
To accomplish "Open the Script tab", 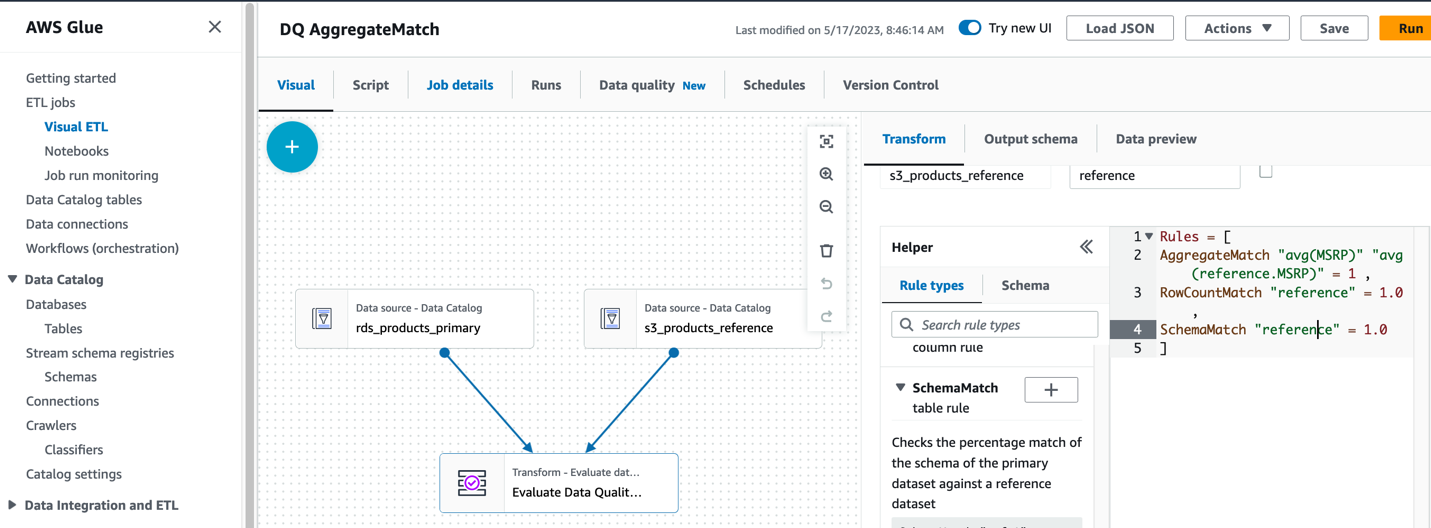I will tap(371, 85).
